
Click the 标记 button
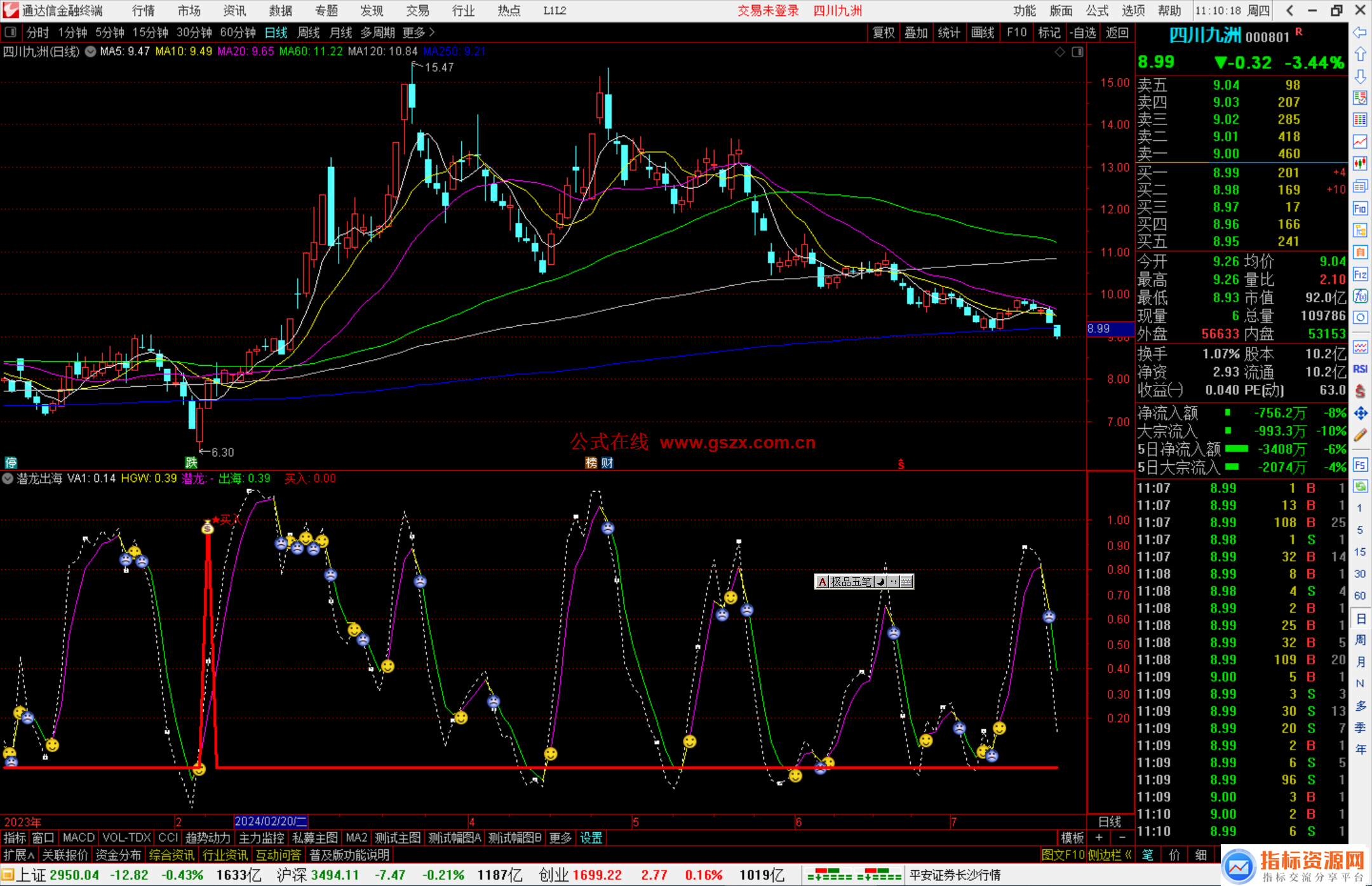[x=1049, y=32]
